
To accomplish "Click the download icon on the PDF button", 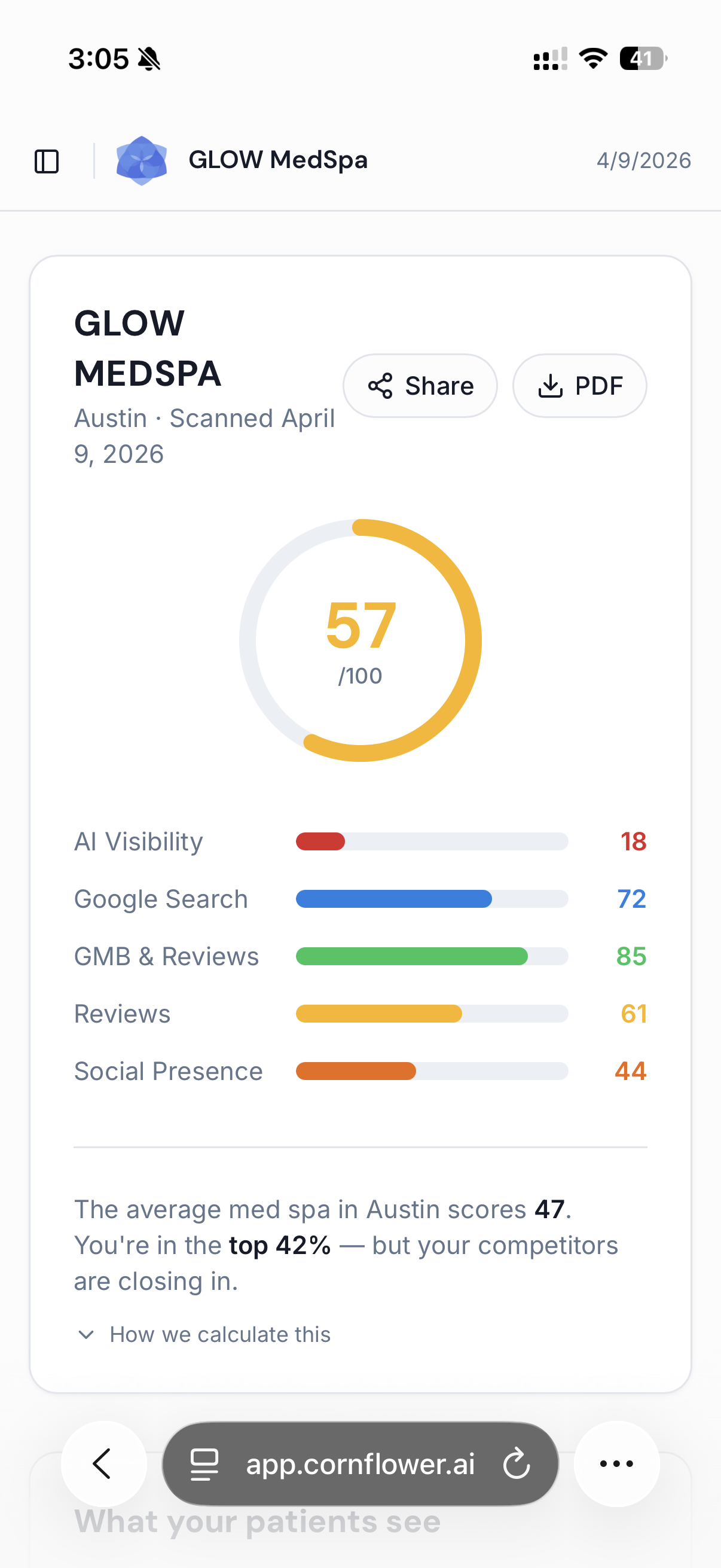I will pos(551,385).
